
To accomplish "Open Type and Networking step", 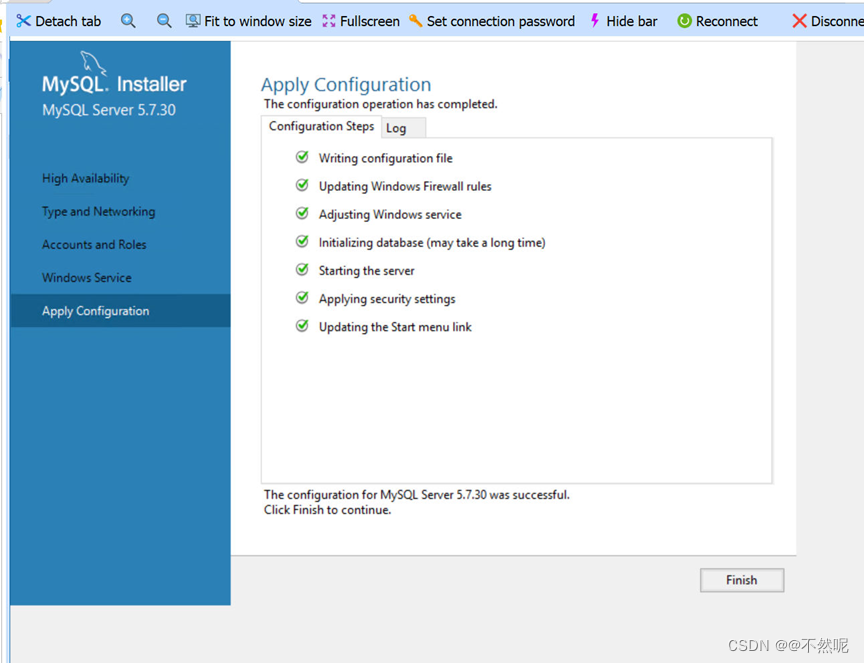I will (x=99, y=212).
